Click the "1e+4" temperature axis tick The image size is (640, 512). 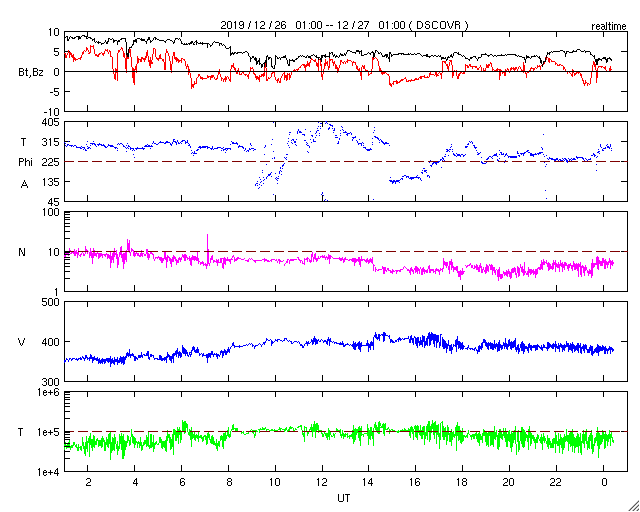pyautogui.click(x=49, y=472)
